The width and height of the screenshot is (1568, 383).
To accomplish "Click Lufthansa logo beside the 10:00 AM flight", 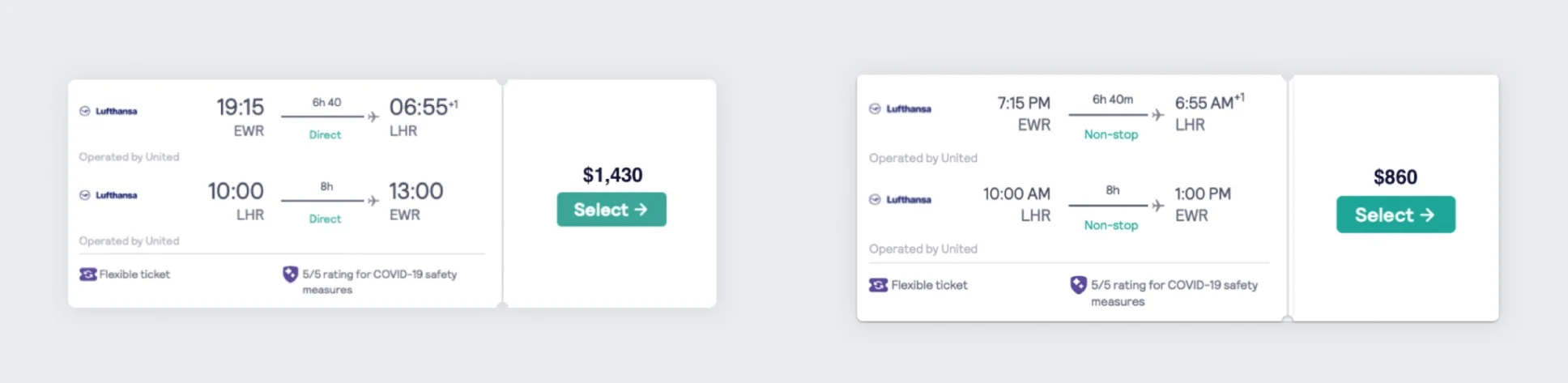I will point(900,199).
